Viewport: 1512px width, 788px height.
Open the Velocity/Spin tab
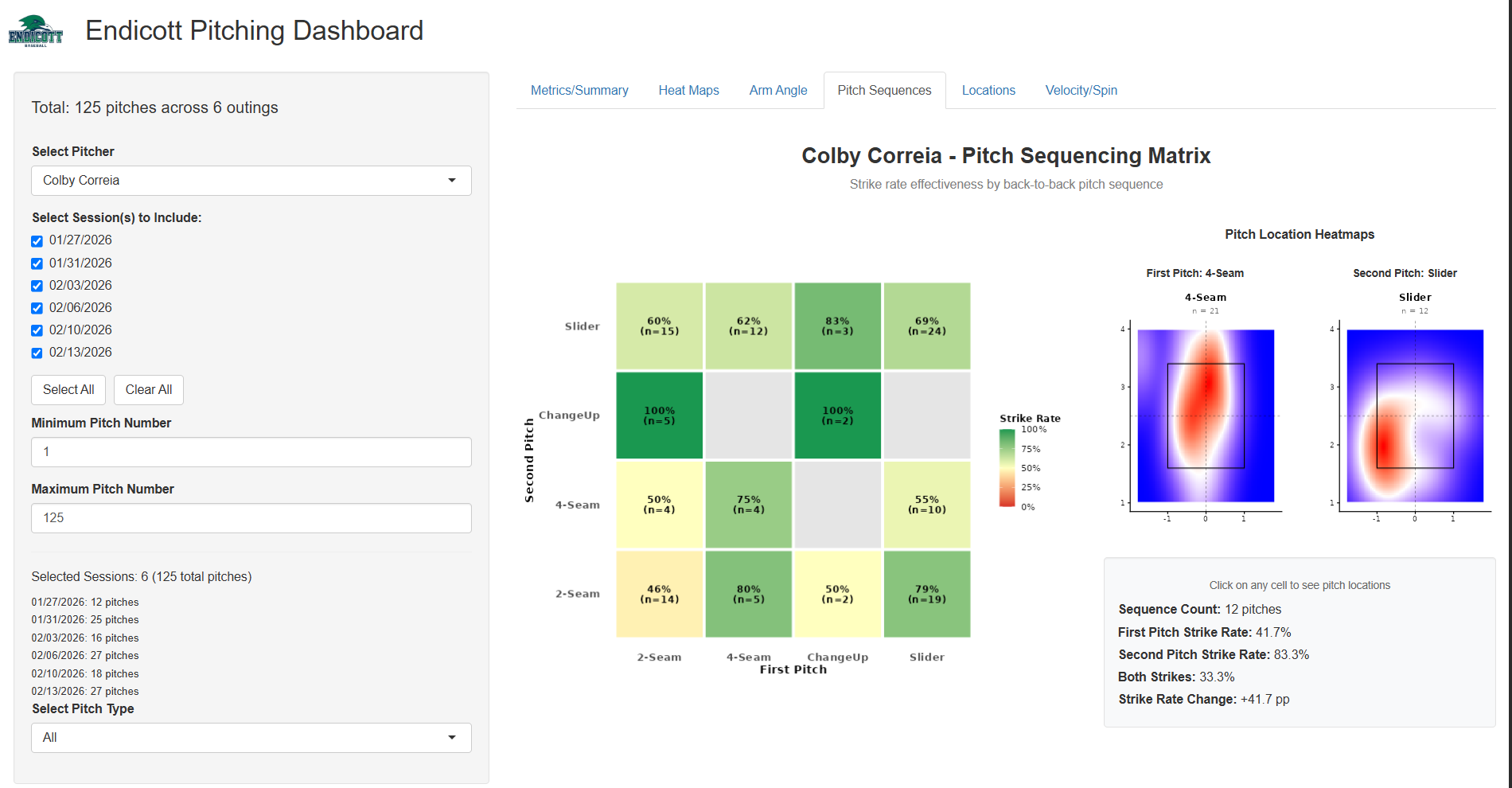coord(1081,91)
